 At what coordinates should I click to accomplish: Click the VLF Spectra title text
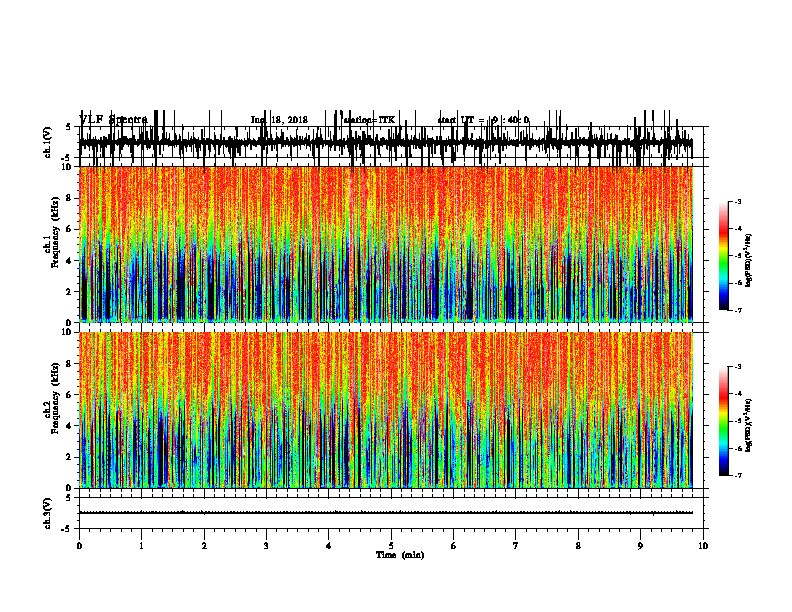113,120
